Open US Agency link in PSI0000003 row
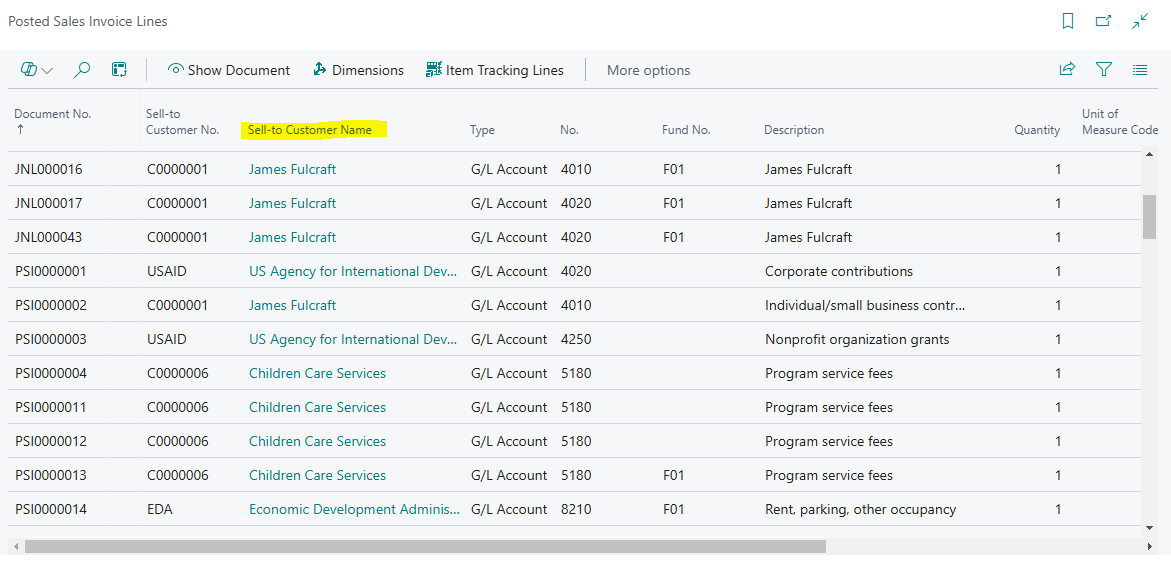This screenshot has width=1171, height=566. 352,339
